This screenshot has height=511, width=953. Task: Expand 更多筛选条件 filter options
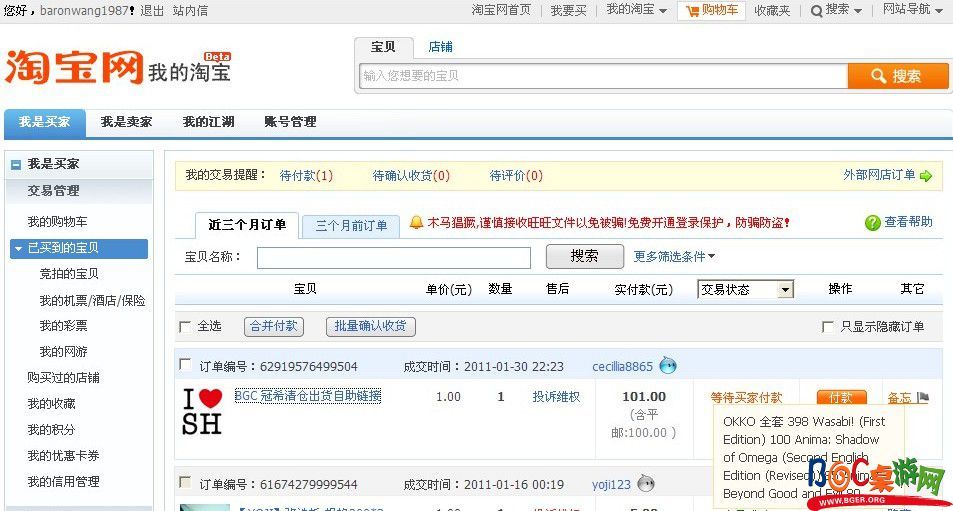coord(674,256)
